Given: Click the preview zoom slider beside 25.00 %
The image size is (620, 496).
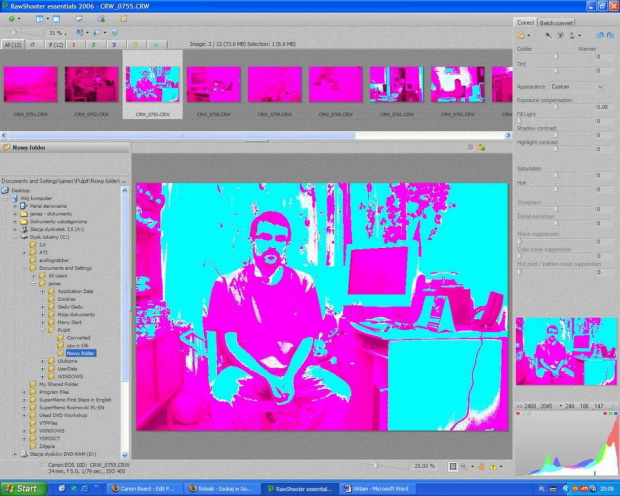Looking at the screenshot, I should [x=376, y=466].
